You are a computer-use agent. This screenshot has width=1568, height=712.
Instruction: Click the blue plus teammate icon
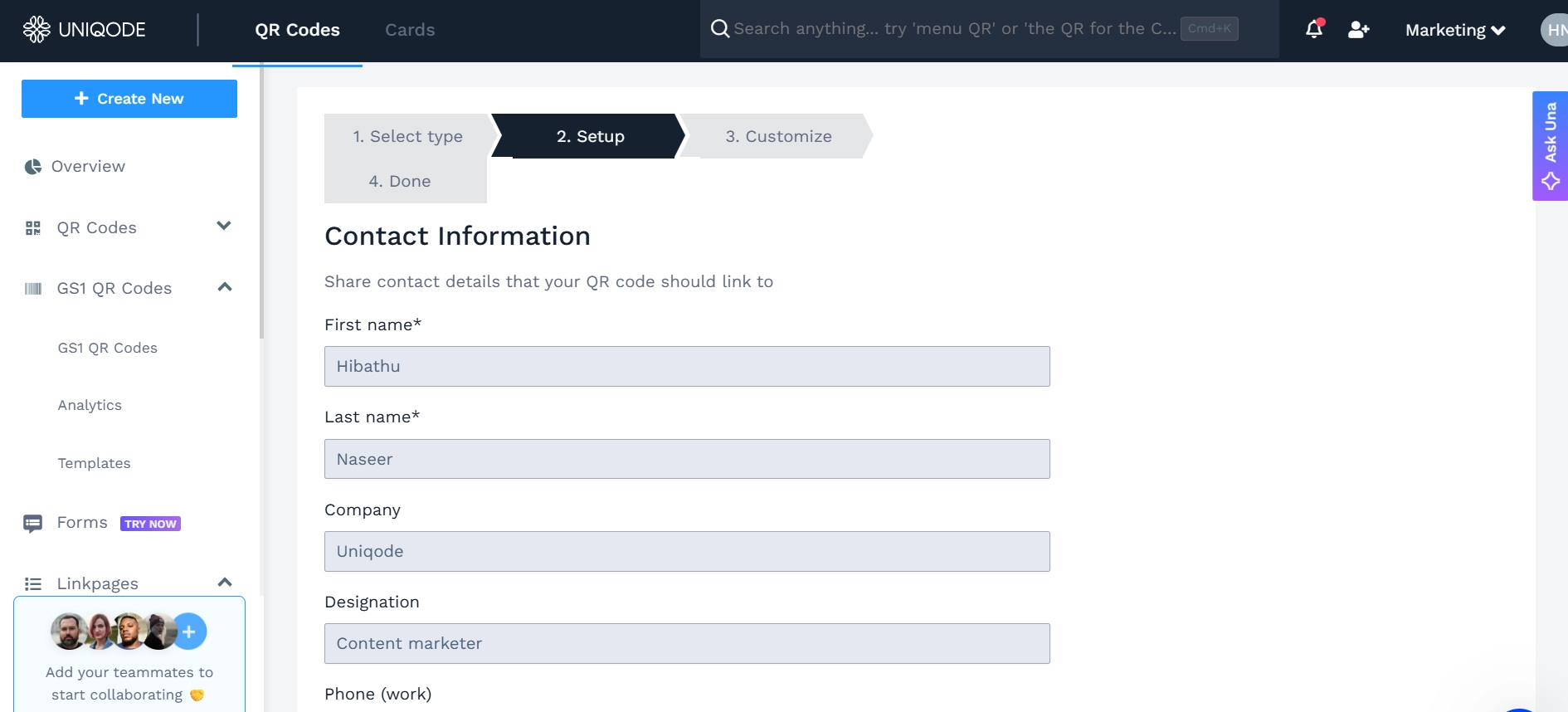[189, 632]
